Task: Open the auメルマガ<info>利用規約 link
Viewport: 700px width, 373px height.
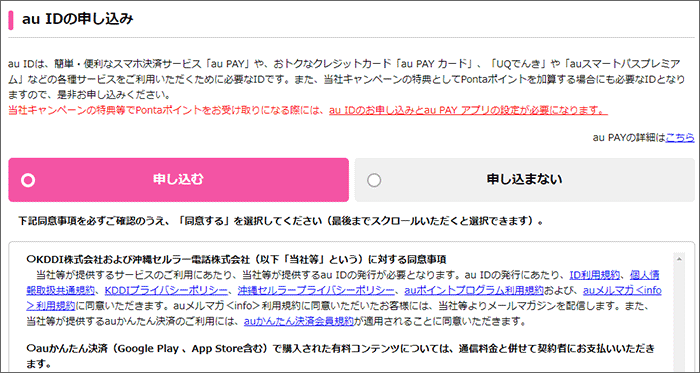Action: coord(622,291)
